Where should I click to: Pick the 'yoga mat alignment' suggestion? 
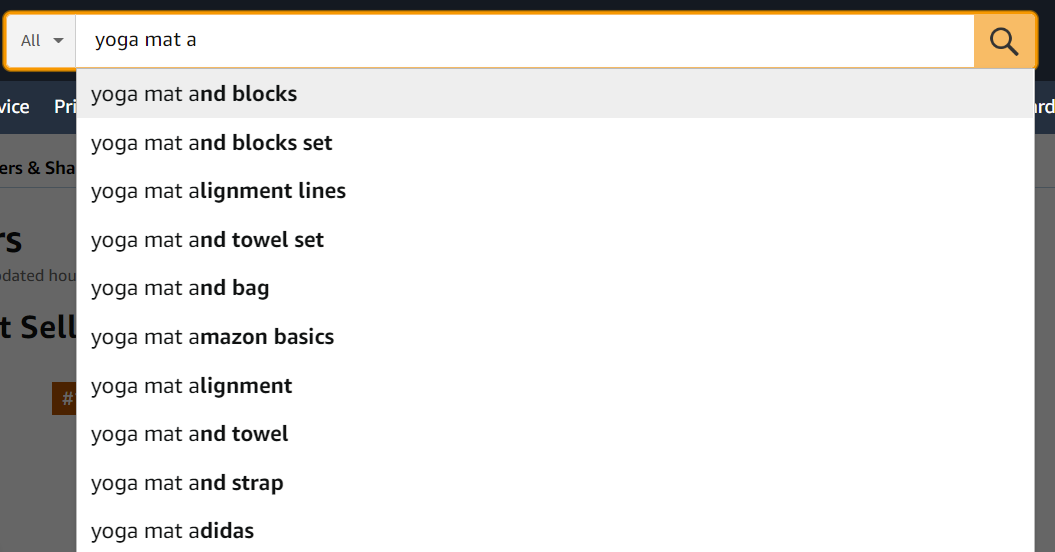192,386
